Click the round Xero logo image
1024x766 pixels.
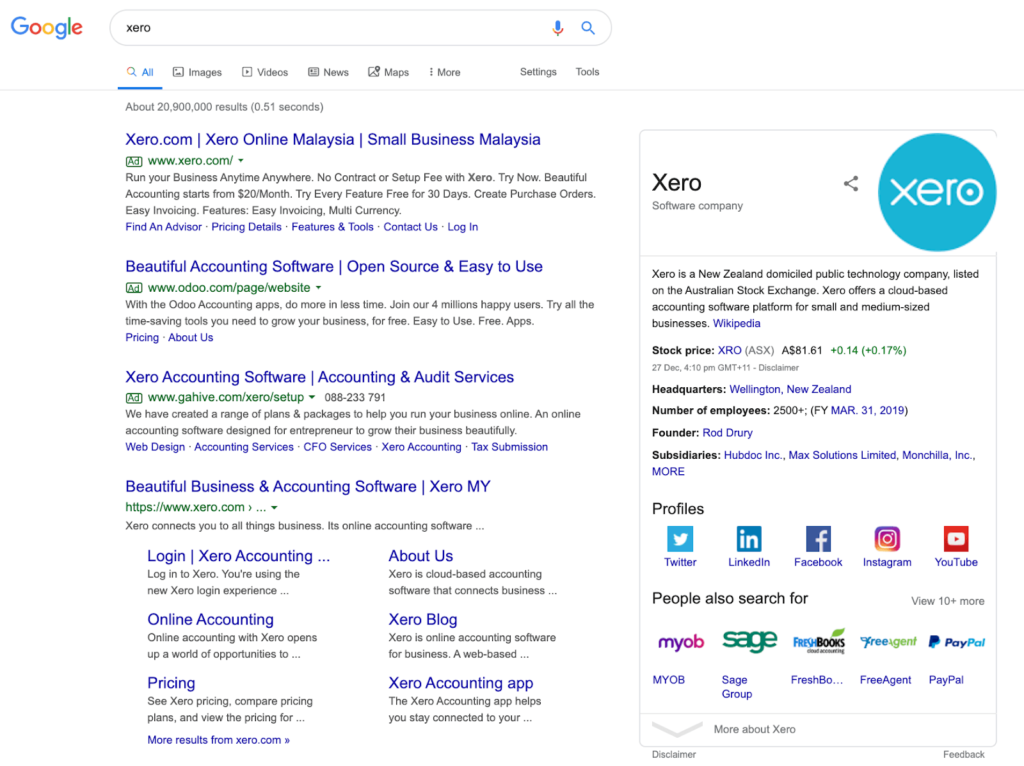click(x=936, y=192)
